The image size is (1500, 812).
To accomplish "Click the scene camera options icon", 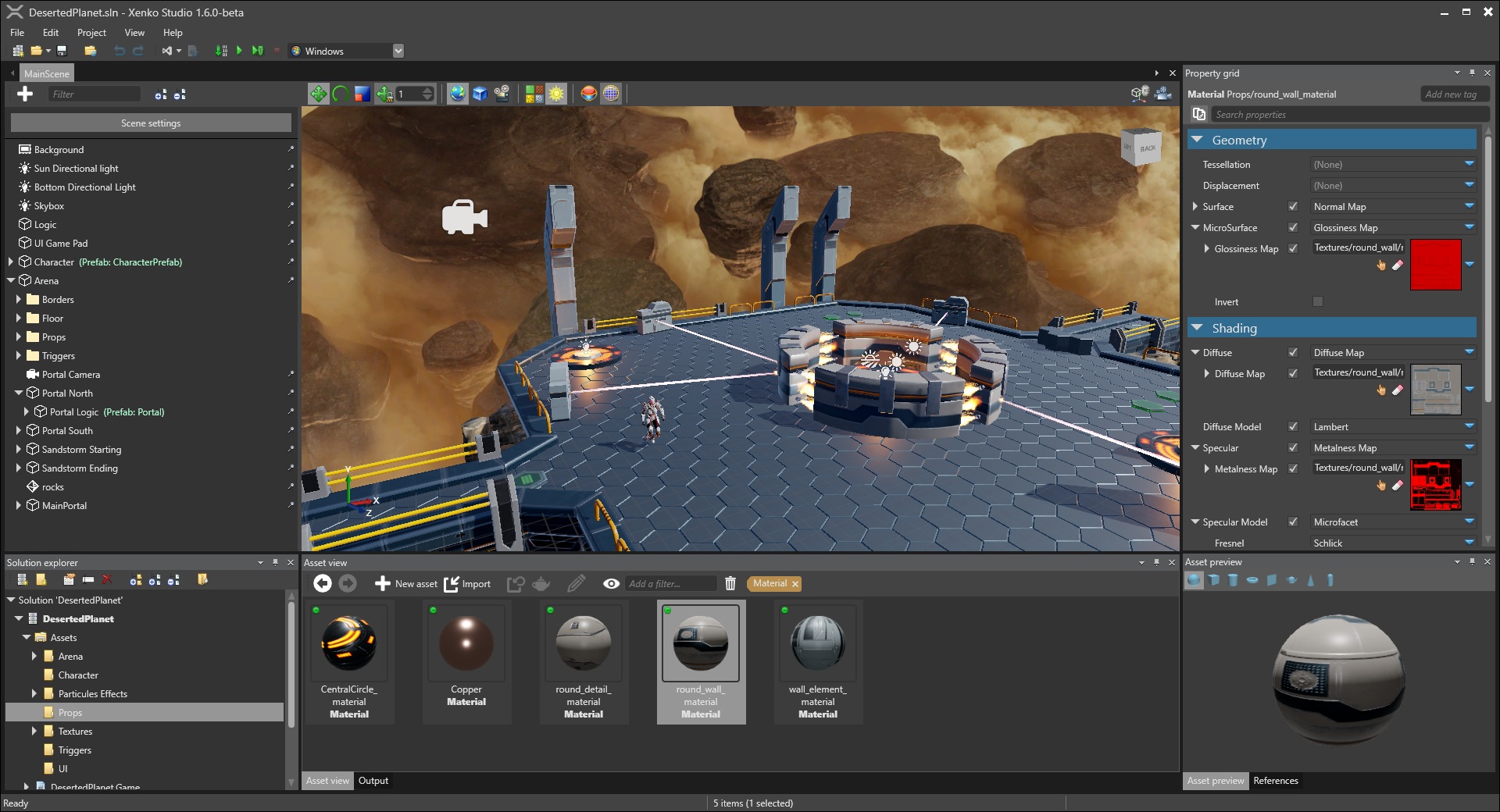I will (1162, 94).
